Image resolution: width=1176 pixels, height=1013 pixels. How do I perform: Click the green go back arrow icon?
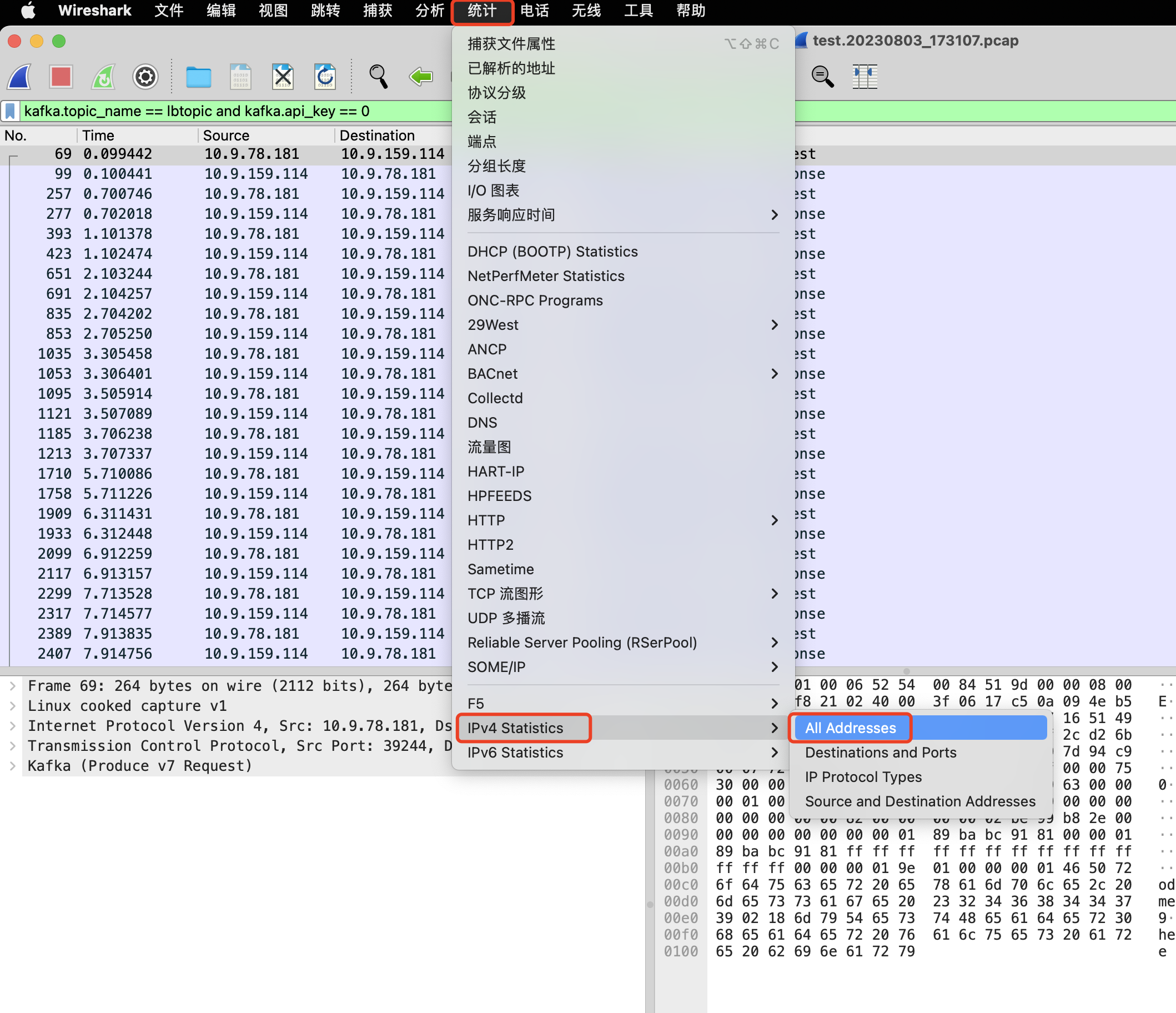point(420,76)
